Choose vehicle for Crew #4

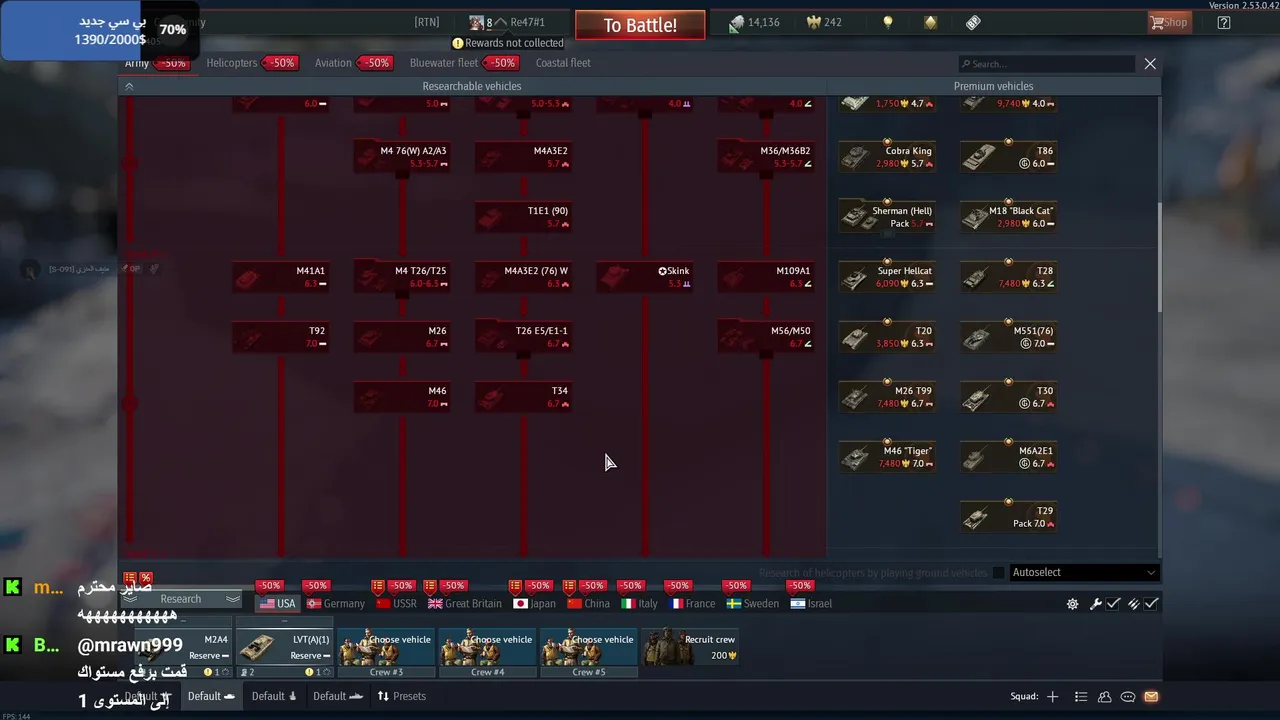coord(487,646)
